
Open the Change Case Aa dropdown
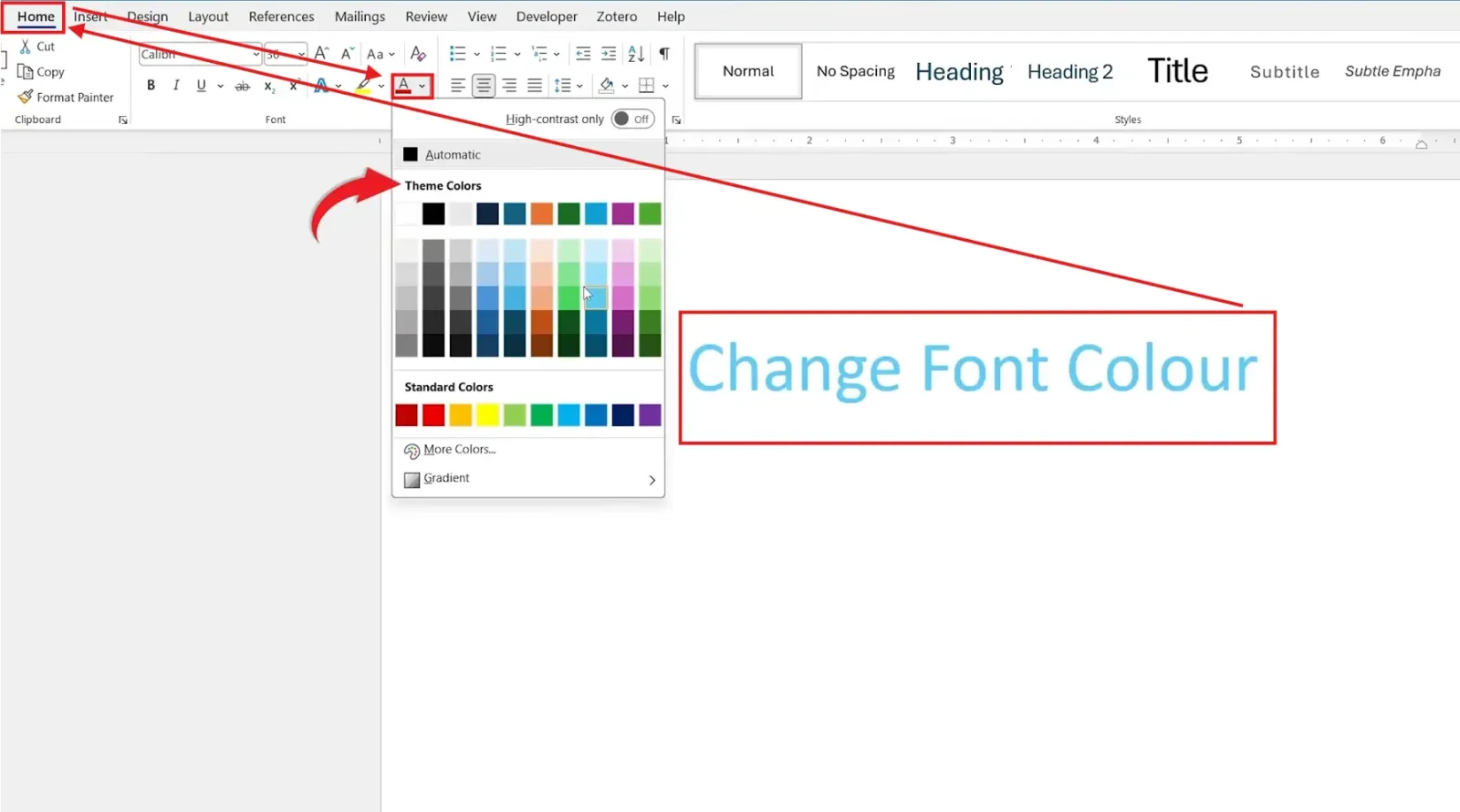click(381, 54)
